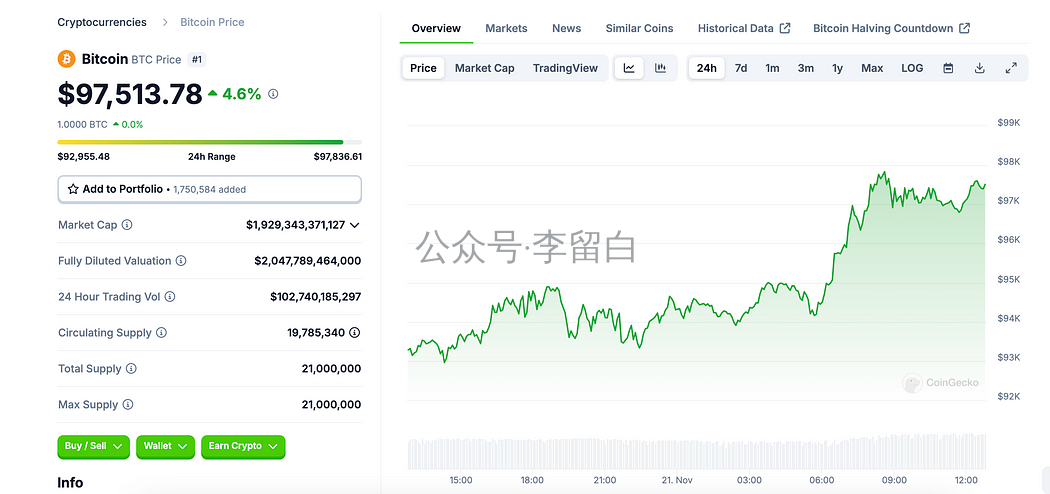This screenshot has height=494, width=1050.
Task: Open Circulating Supply label info icon
Action: [x=161, y=333]
